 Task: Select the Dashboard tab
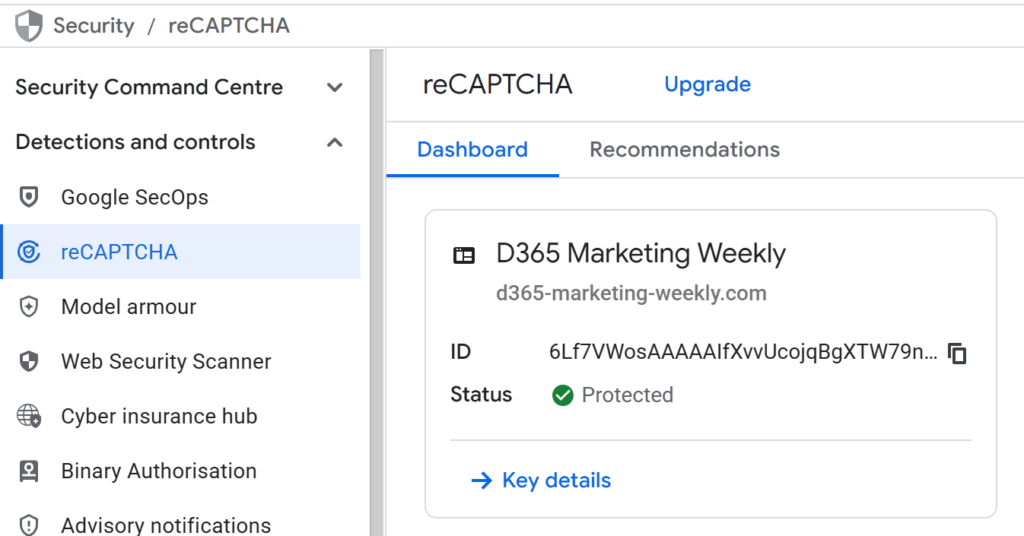[x=472, y=150]
